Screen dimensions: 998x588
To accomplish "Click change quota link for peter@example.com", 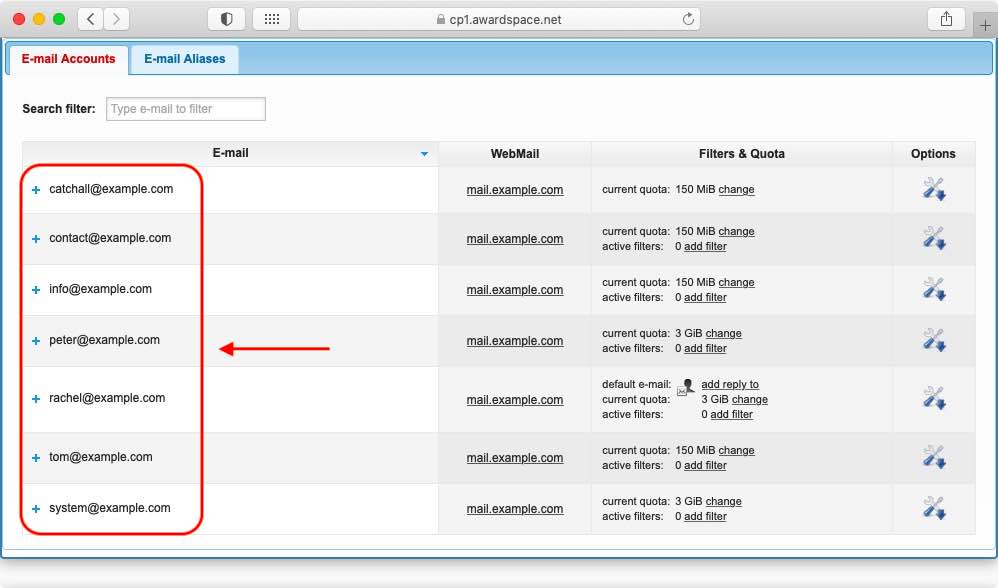I will [x=723, y=333].
